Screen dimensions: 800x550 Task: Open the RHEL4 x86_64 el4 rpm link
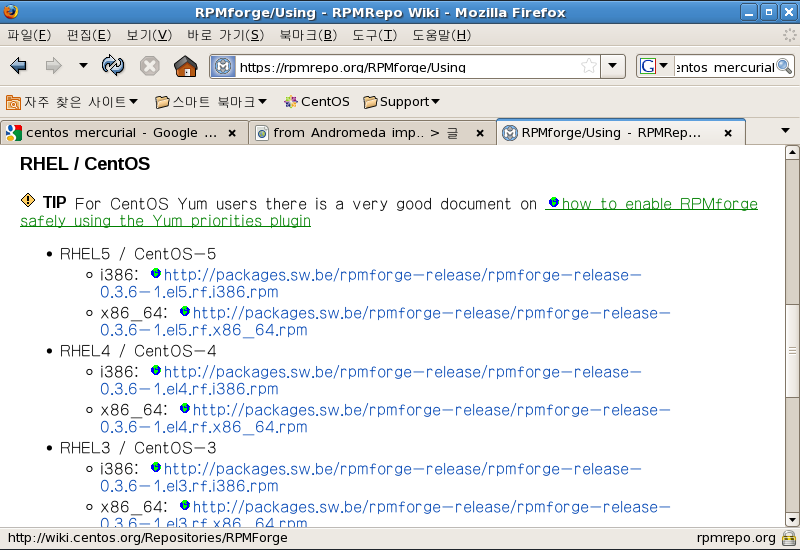pyautogui.click(x=385, y=418)
